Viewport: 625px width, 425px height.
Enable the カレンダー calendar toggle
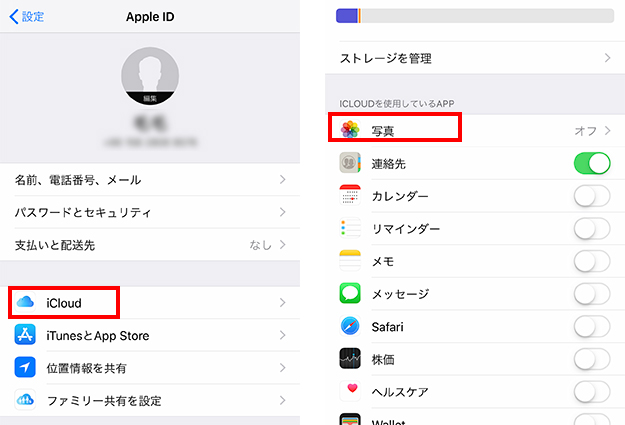[x=592, y=196]
